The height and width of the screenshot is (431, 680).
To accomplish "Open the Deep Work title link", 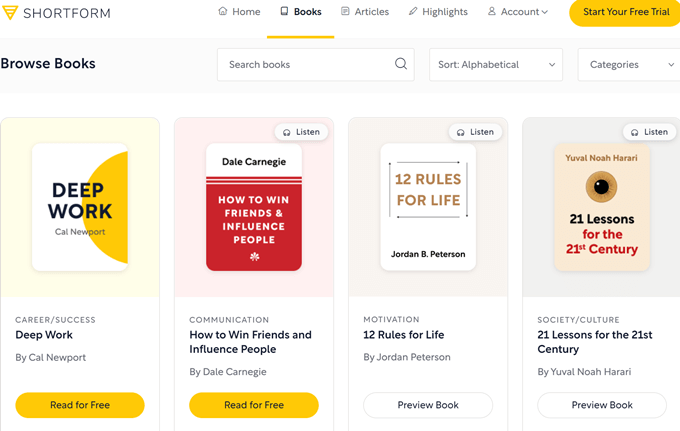I will [x=44, y=335].
